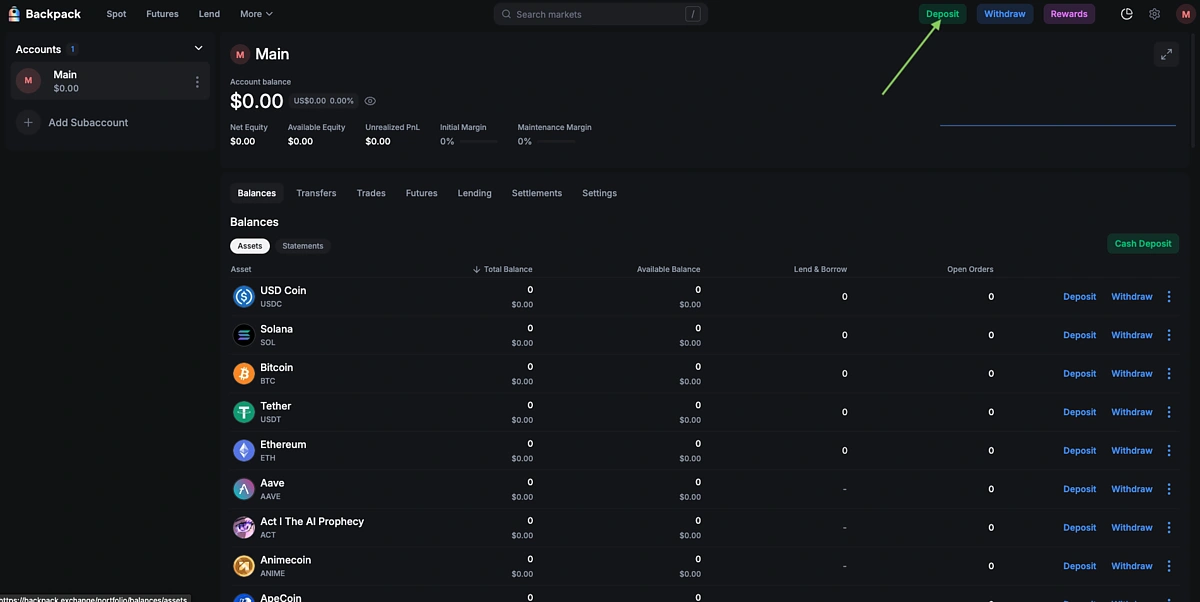Click the Solana asset icon
This screenshot has height=602, width=1200.
pyautogui.click(x=244, y=335)
